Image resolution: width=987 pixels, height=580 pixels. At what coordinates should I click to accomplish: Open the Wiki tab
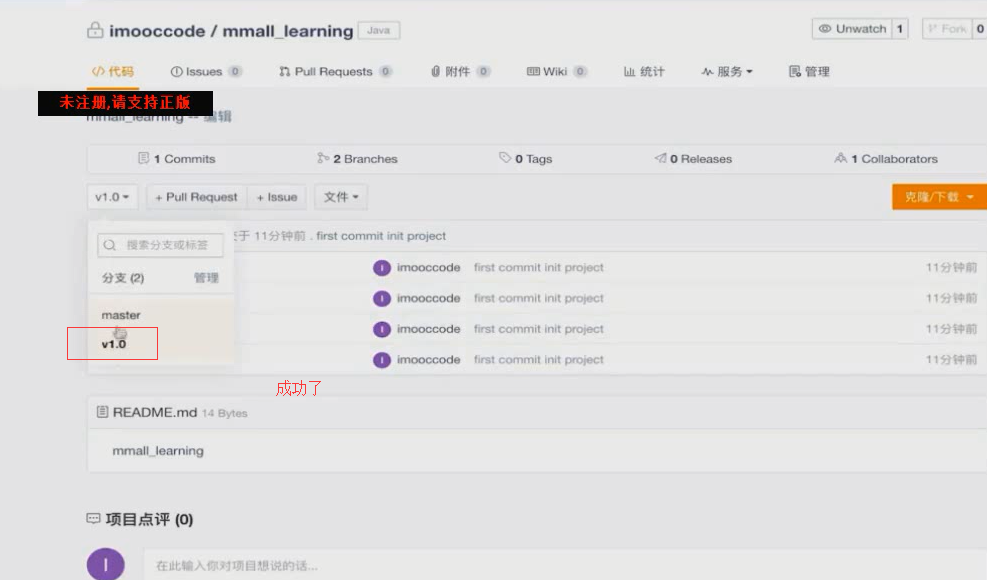tap(556, 72)
